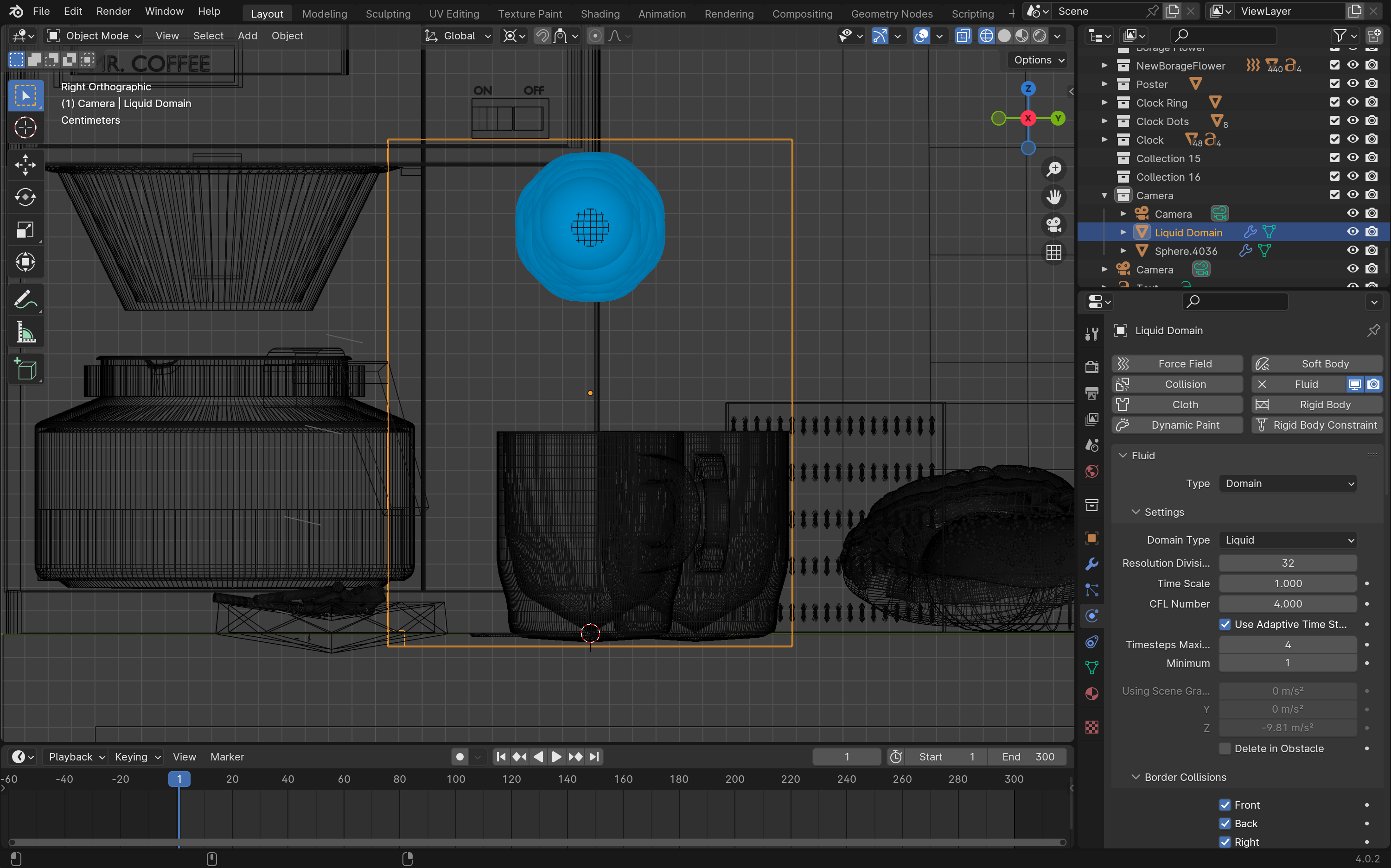
Task: Open the Render properties tab
Action: (1092, 367)
